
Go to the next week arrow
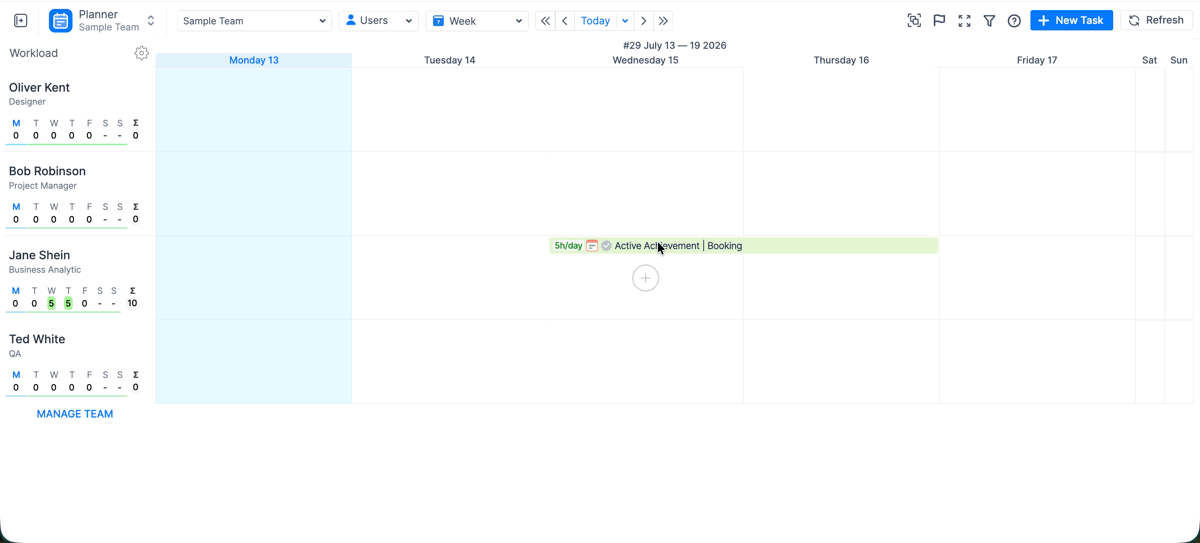coord(644,20)
